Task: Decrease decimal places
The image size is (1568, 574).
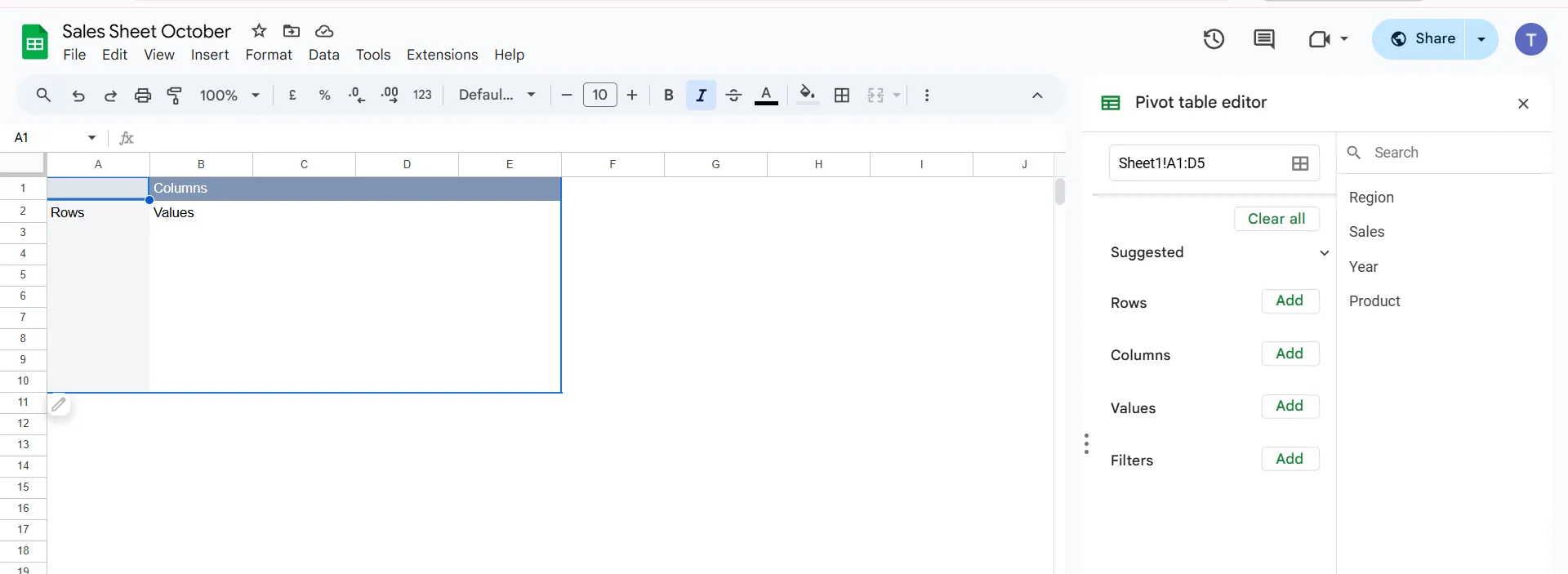Action: click(357, 95)
